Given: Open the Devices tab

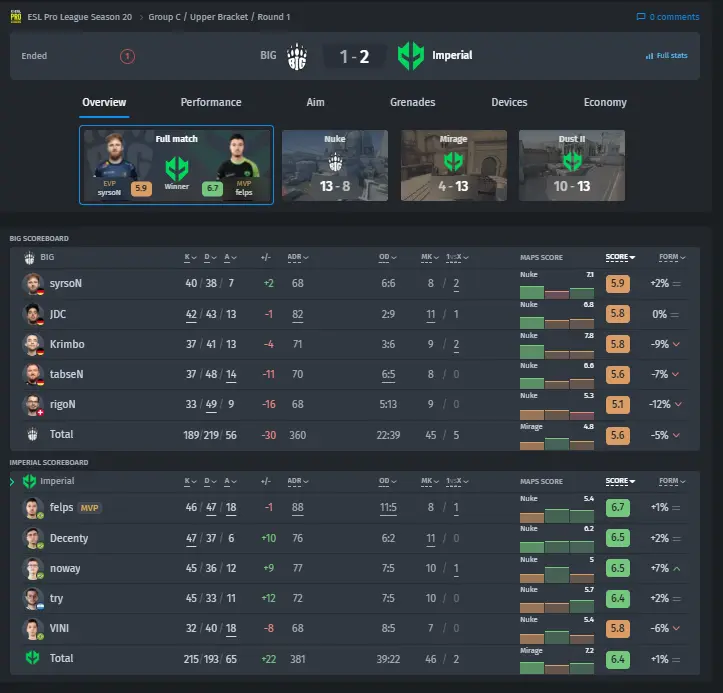Looking at the screenshot, I should (509, 102).
